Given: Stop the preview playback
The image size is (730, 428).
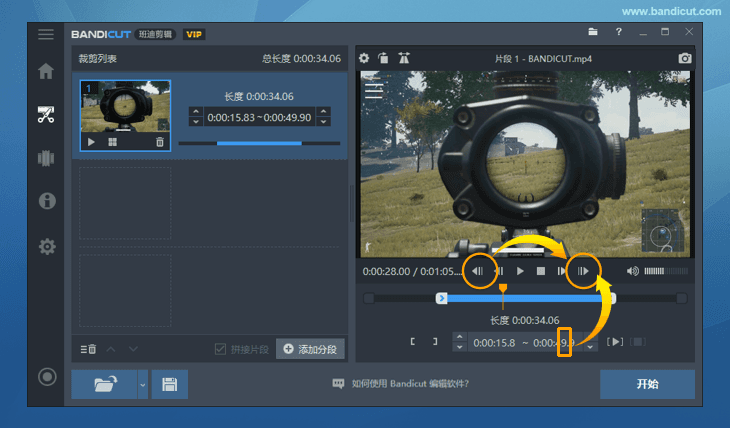Looking at the screenshot, I should pos(541,271).
